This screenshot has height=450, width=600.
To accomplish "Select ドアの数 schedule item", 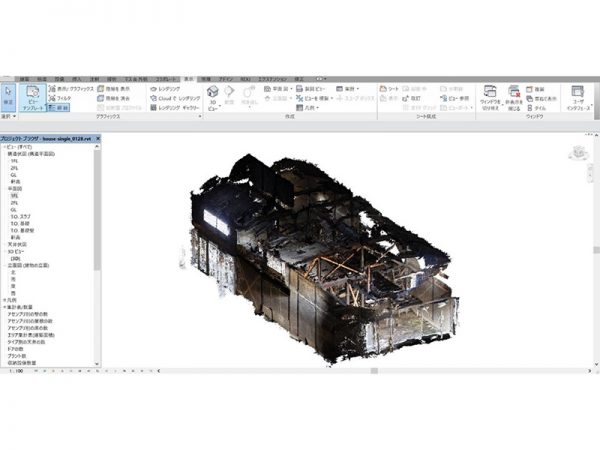I will [16, 349].
